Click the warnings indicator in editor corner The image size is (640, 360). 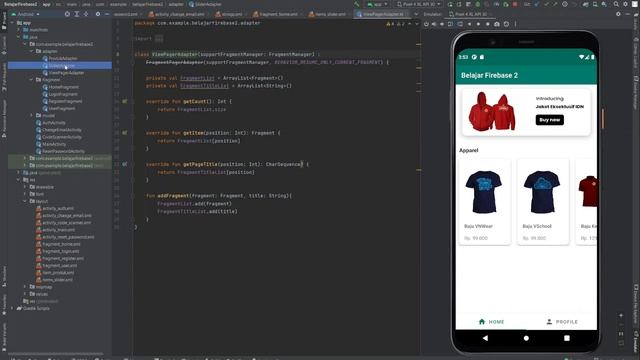pyautogui.click(x=395, y=24)
